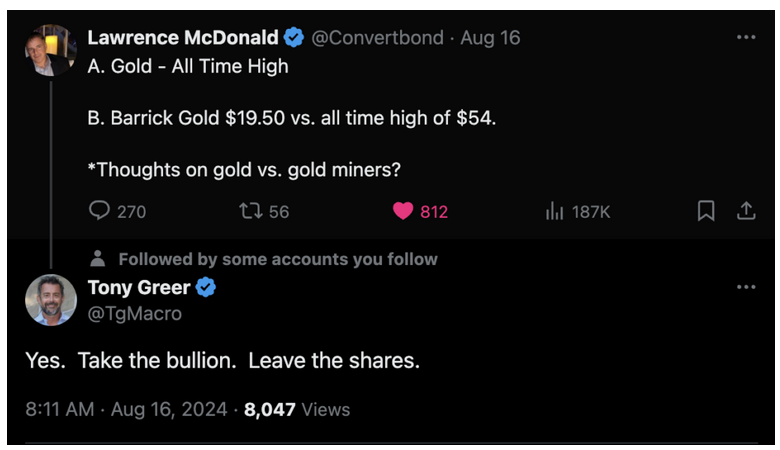Screen dimensions: 780x450
Task: Open the @Convertbond handle link
Action: point(377,38)
